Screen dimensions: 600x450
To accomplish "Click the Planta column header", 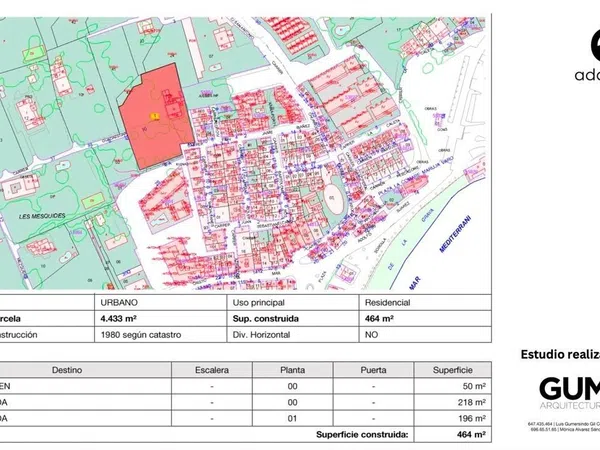I will click(x=293, y=369).
